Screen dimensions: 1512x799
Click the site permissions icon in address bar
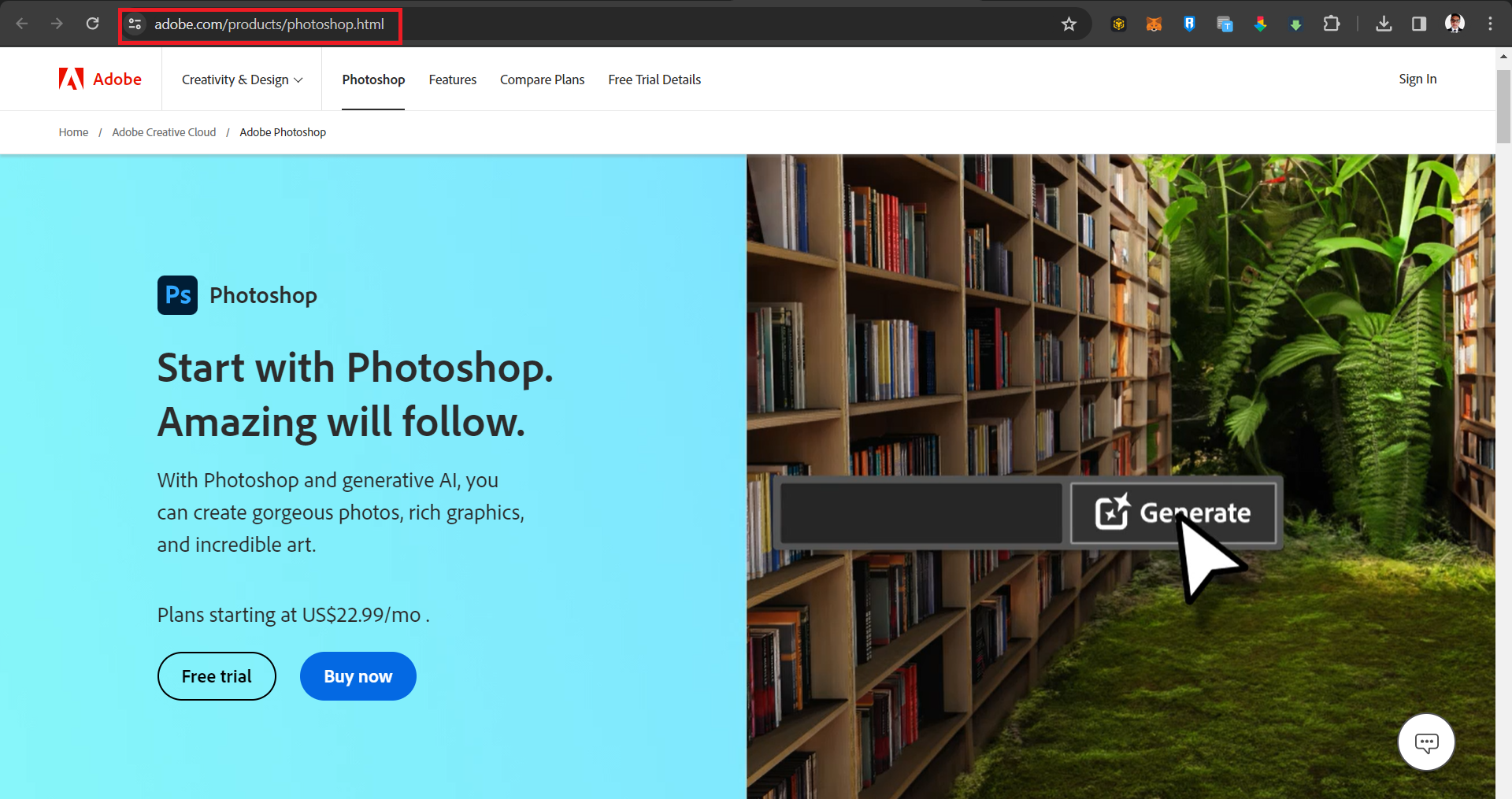click(x=135, y=24)
